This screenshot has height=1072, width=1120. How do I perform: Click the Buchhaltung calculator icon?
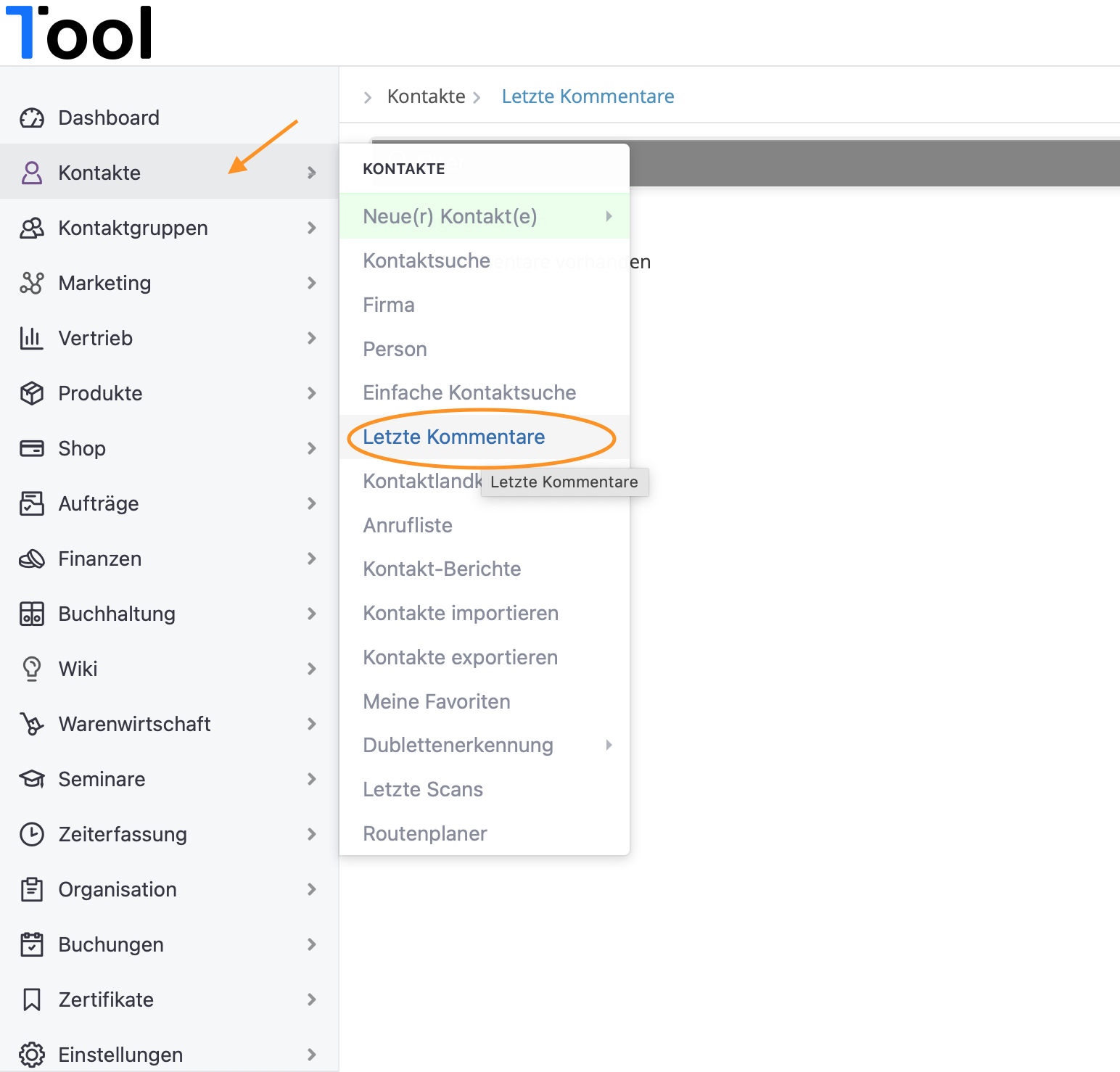point(32,614)
